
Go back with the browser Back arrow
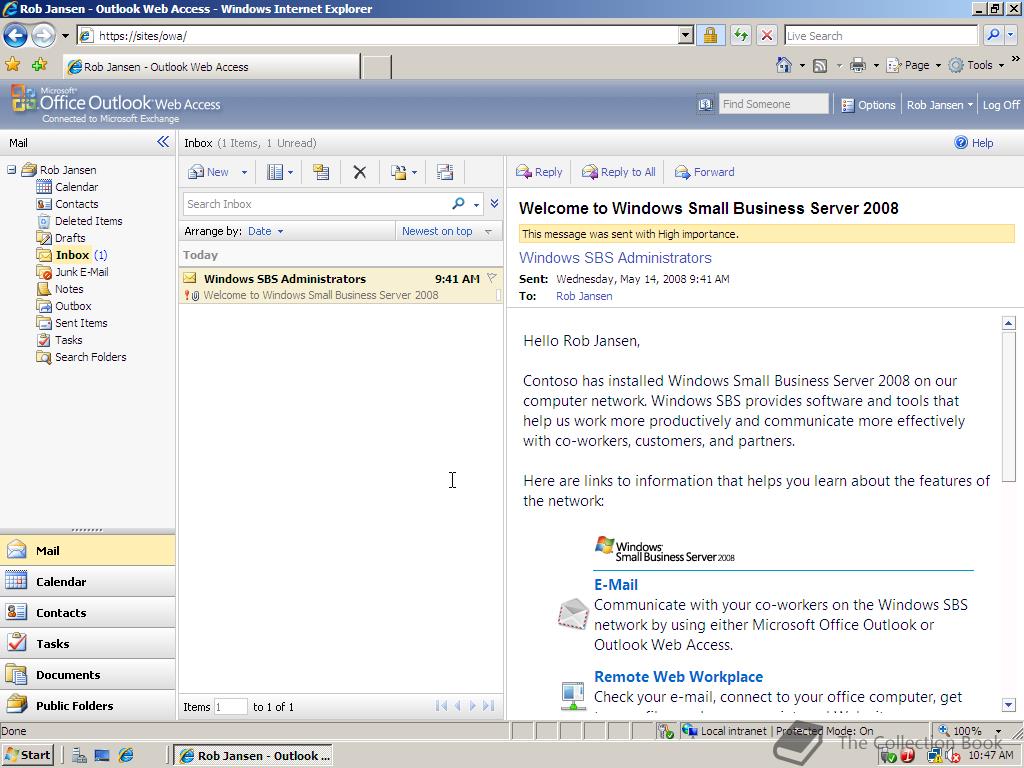[16, 35]
